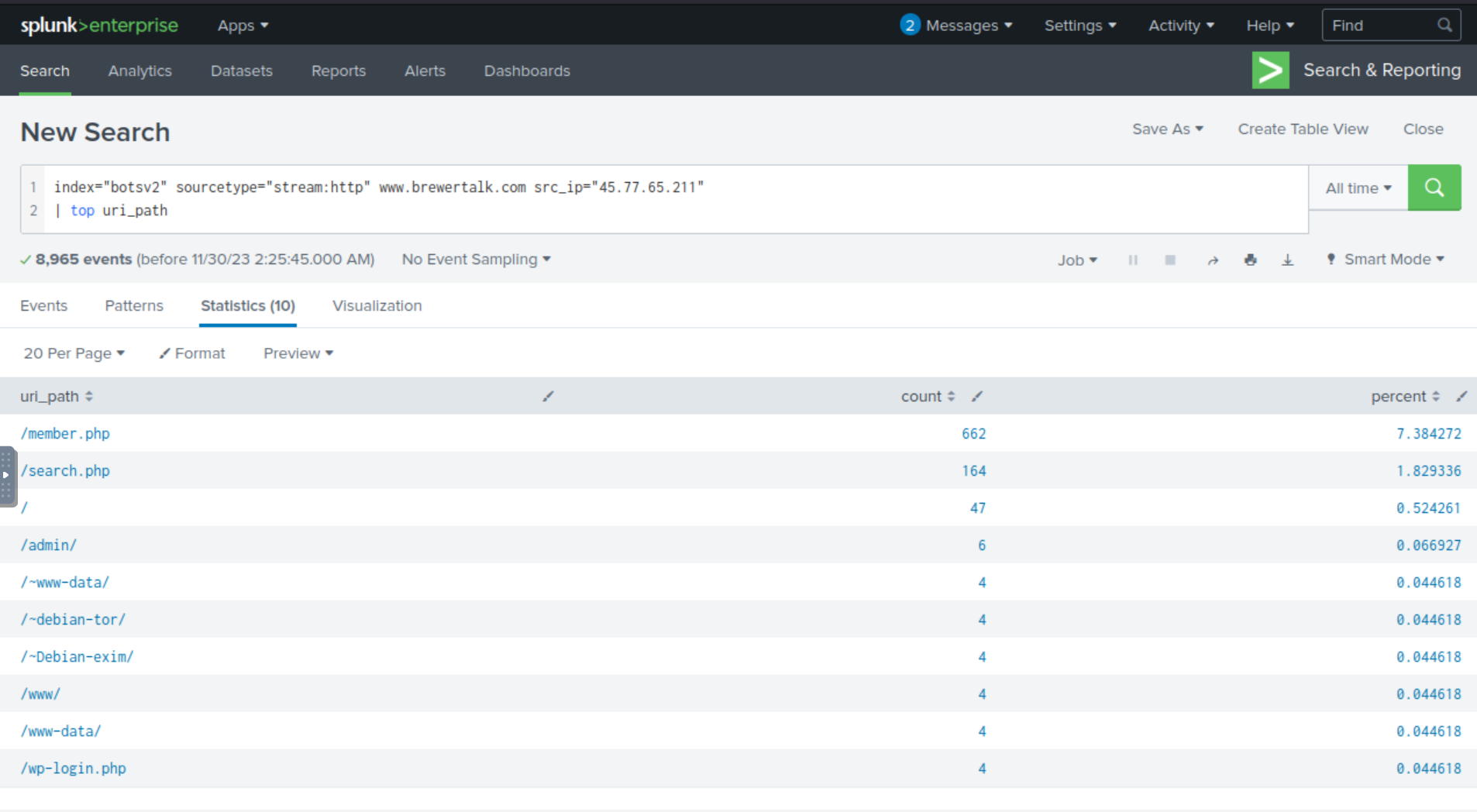The height and width of the screenshot is (812, 1477).
Task: Click the messages count badge
Action: pyautogui.click(x=910, y=26)
